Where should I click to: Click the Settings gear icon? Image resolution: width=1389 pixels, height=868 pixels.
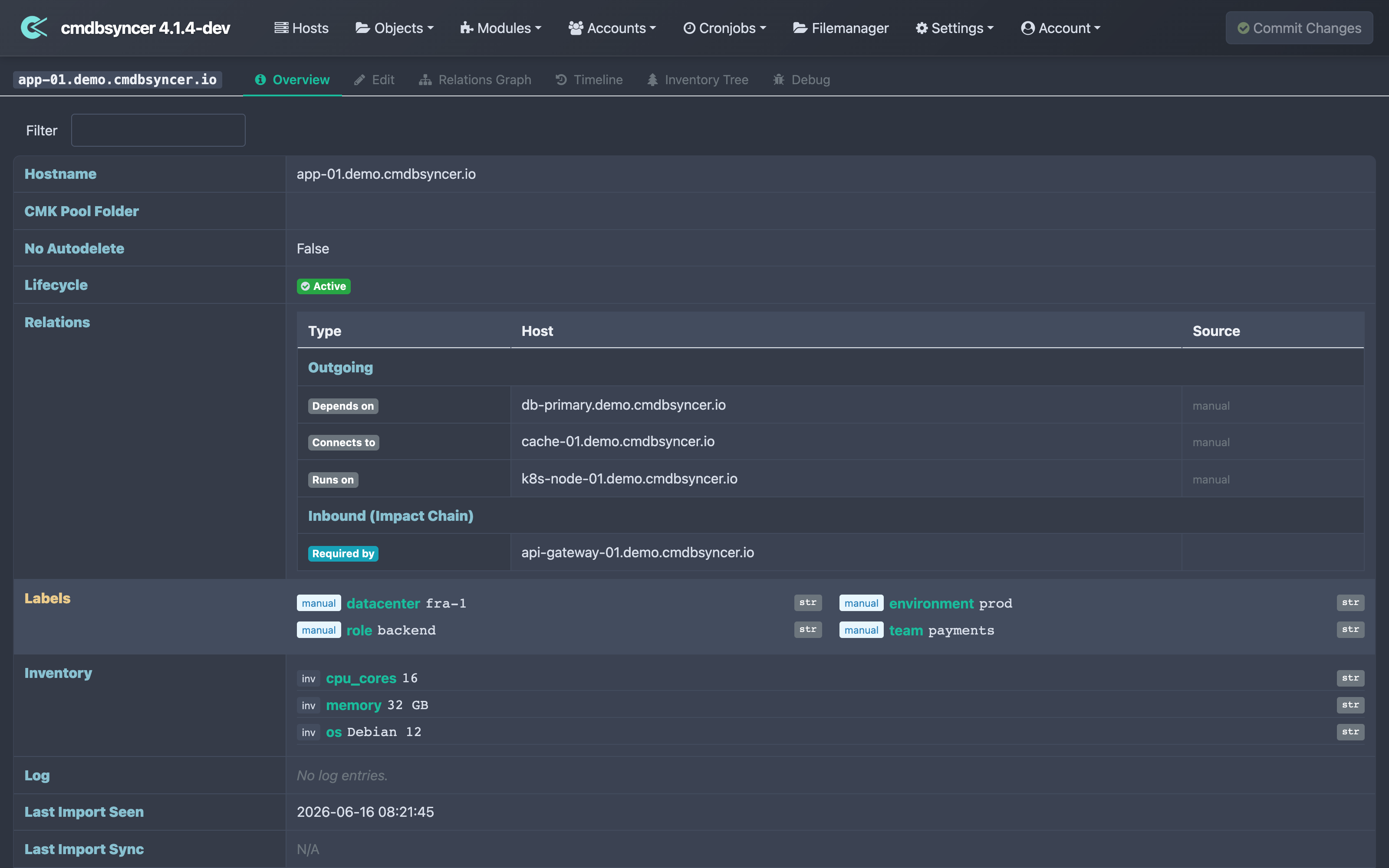(922, 27)
